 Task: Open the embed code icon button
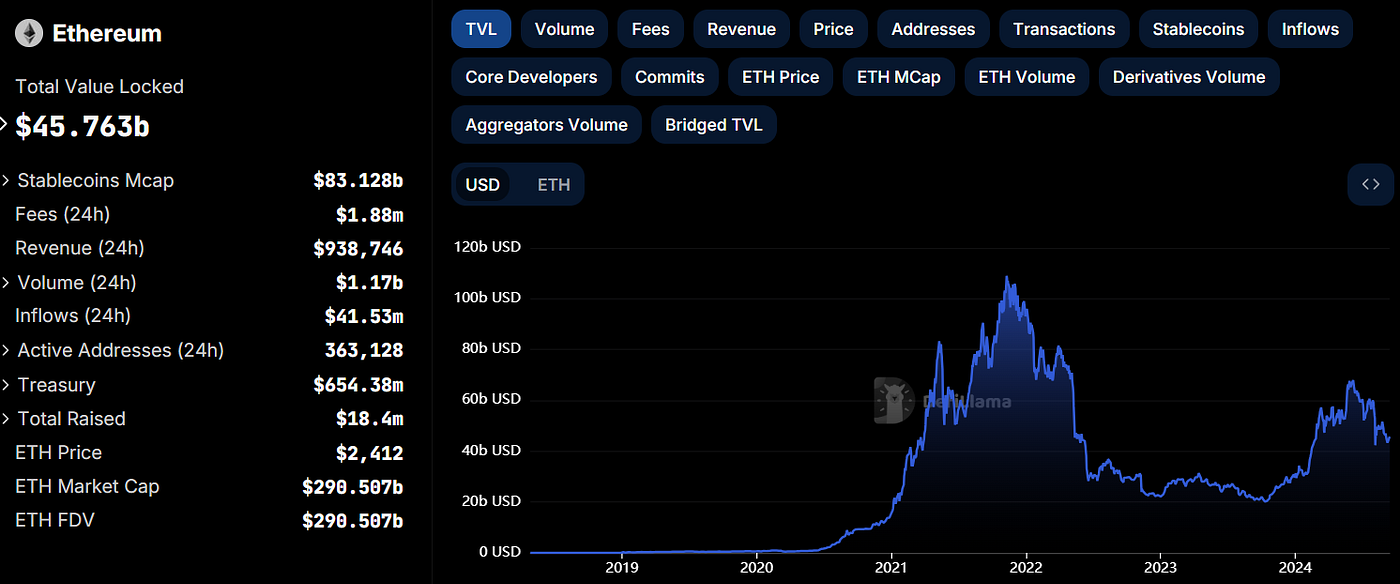pyautogui.click(x=1370, y=184)
